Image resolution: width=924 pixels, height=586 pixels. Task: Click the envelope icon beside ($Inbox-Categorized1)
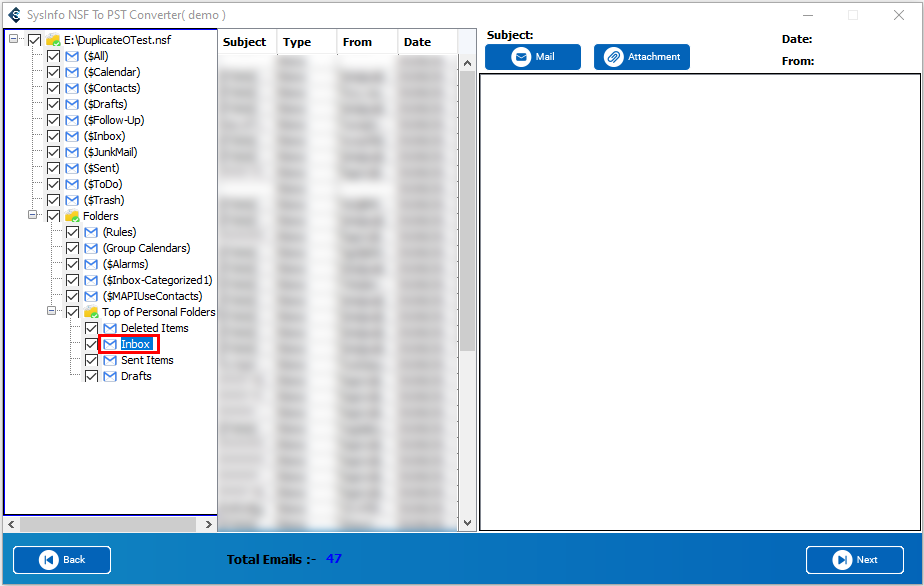[91, 280]
